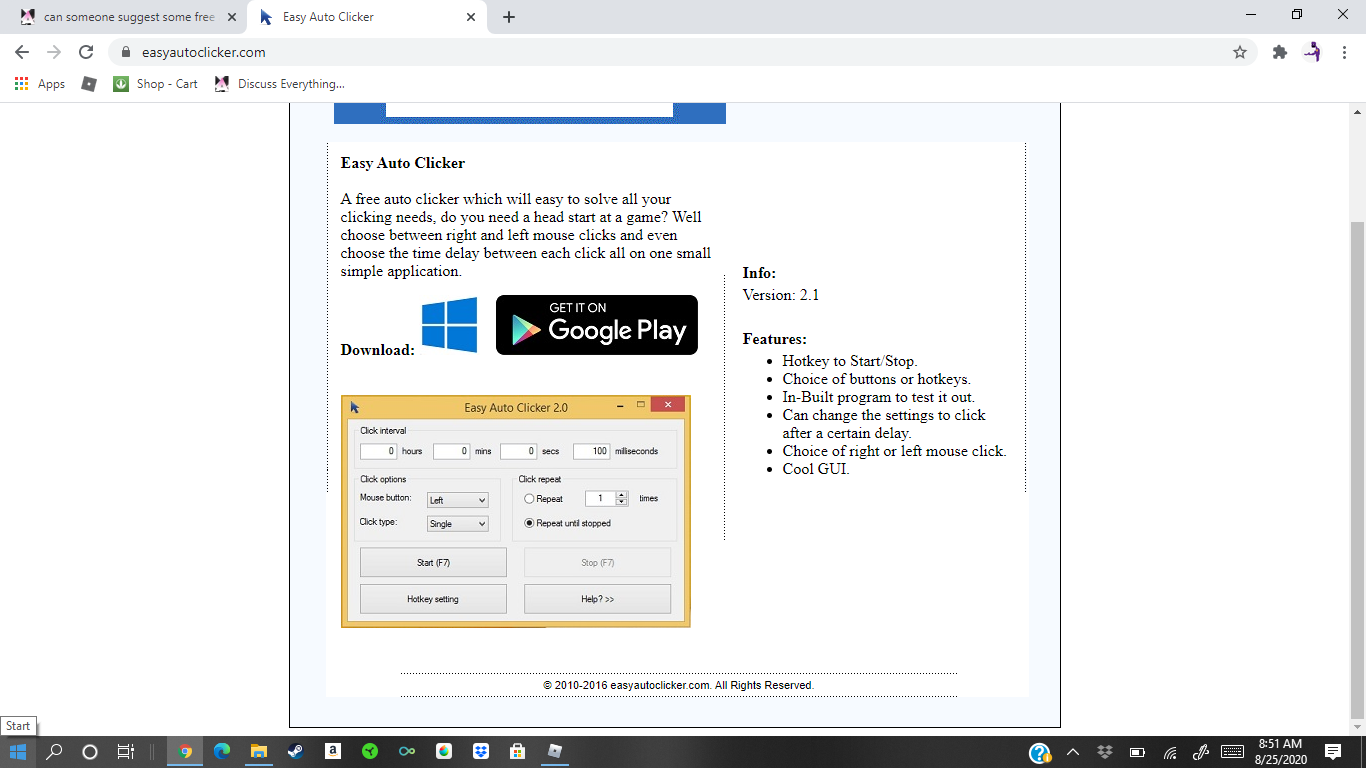Click the Chrome icon in the taskbar
Viewport: 1366px width, 768px height.
184,752
